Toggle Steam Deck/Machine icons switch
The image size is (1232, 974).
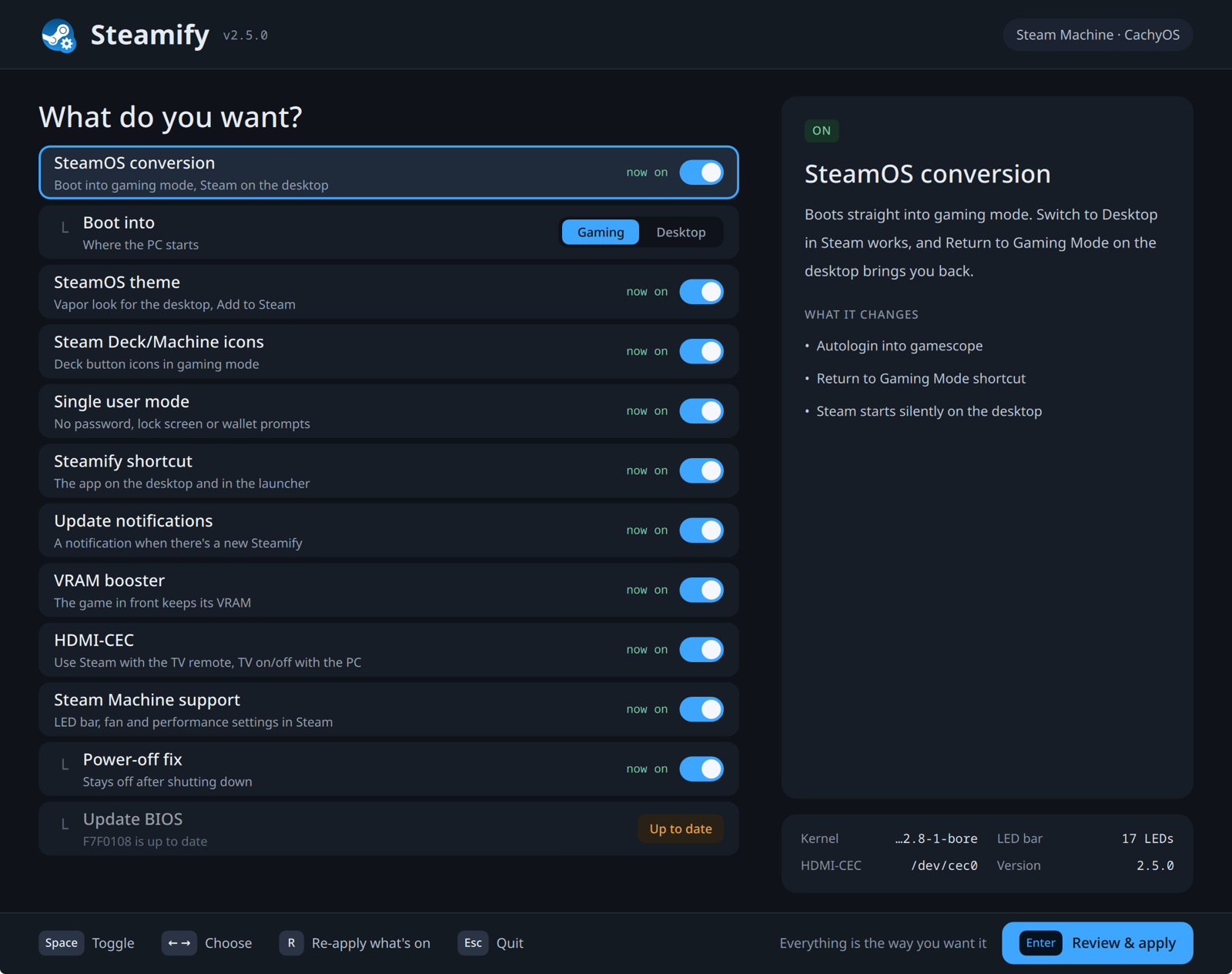coord(701,351)
